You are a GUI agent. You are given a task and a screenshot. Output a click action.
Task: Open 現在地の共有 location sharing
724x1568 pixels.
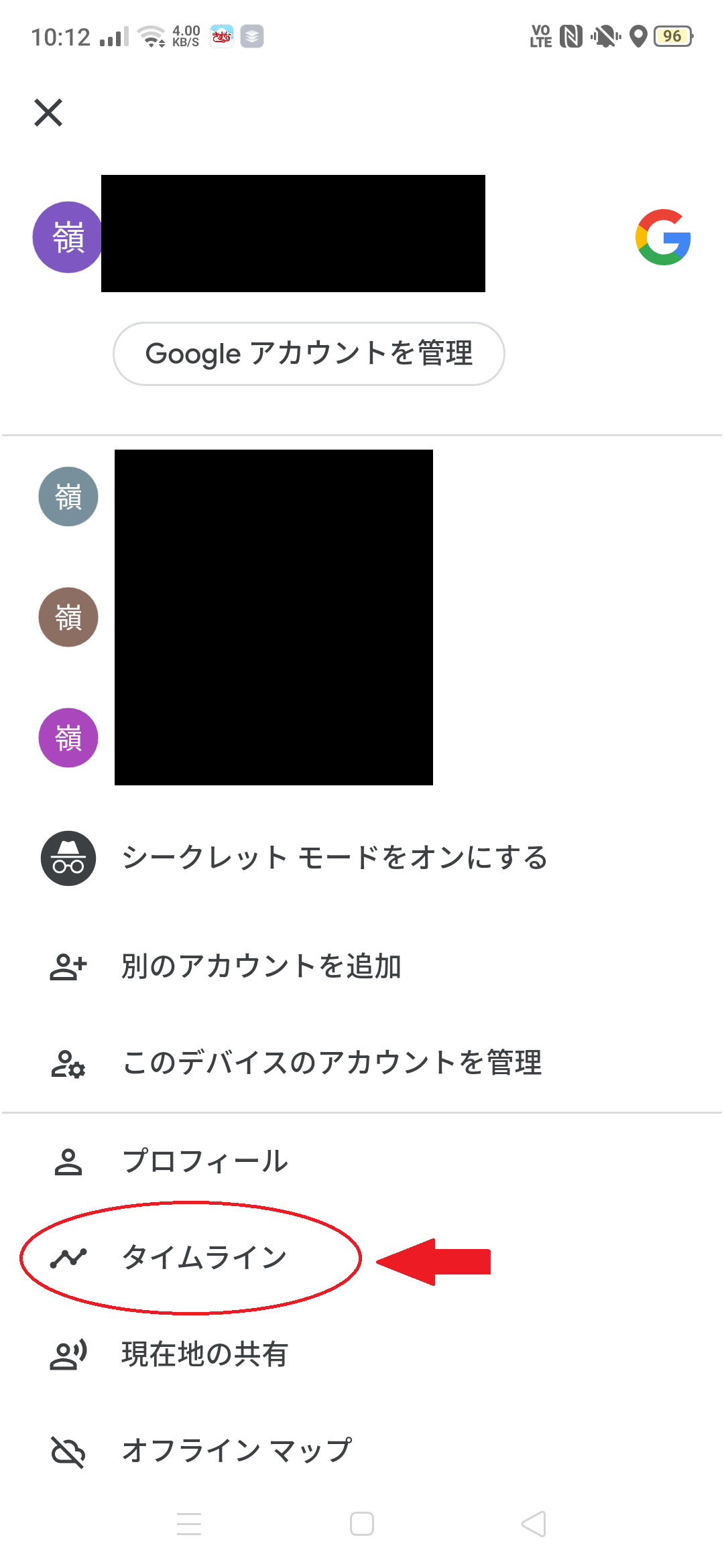(x=362, y=1354)
